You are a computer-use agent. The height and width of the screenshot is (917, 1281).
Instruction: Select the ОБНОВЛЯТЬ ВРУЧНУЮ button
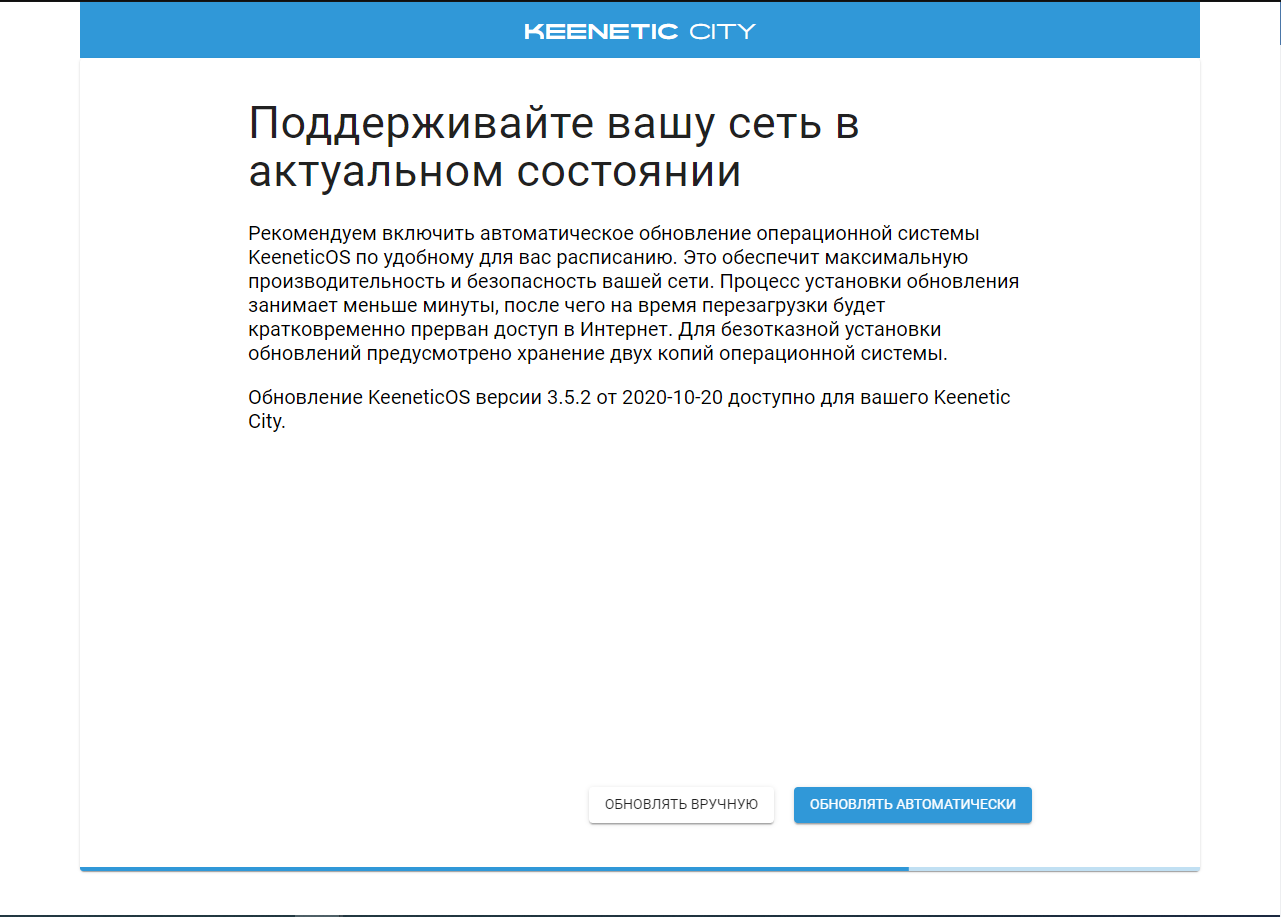(681, 805)
